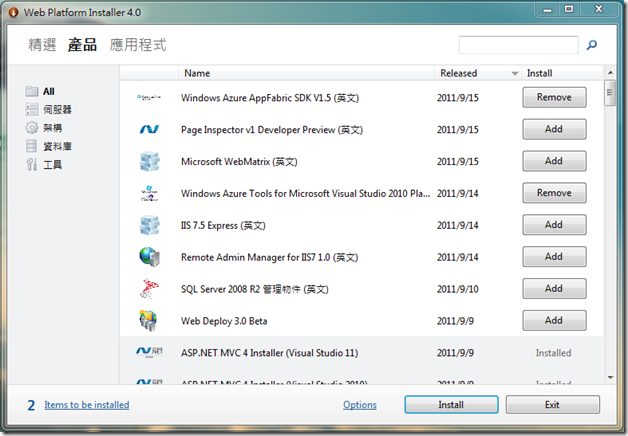The image size is (628, 436).
Task: Click the IIS 7.5 Express product icon
Action: [x=150, y=225]
